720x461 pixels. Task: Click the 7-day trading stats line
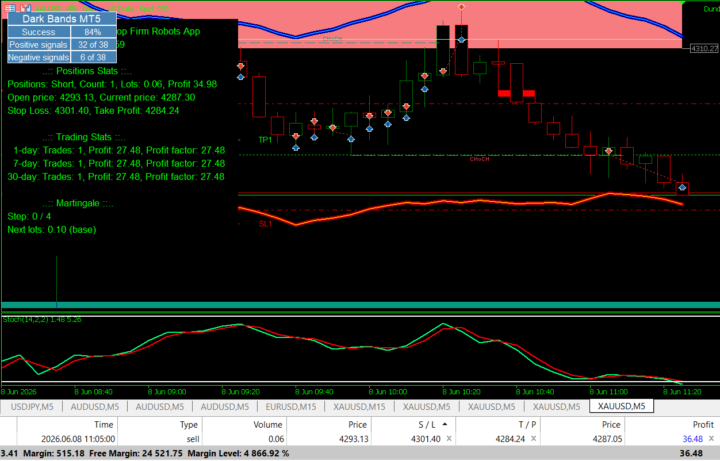coord(119,164)
